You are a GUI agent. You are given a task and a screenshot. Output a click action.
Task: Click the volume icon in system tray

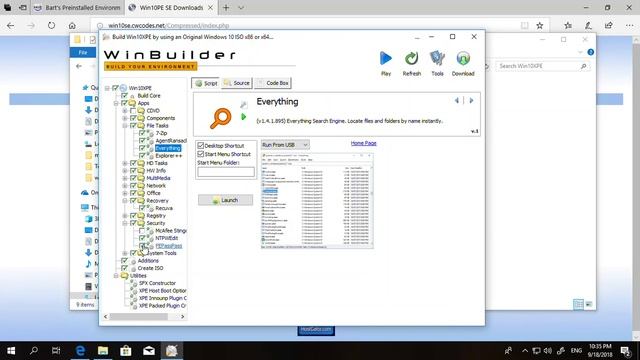(x=548, y=351)
